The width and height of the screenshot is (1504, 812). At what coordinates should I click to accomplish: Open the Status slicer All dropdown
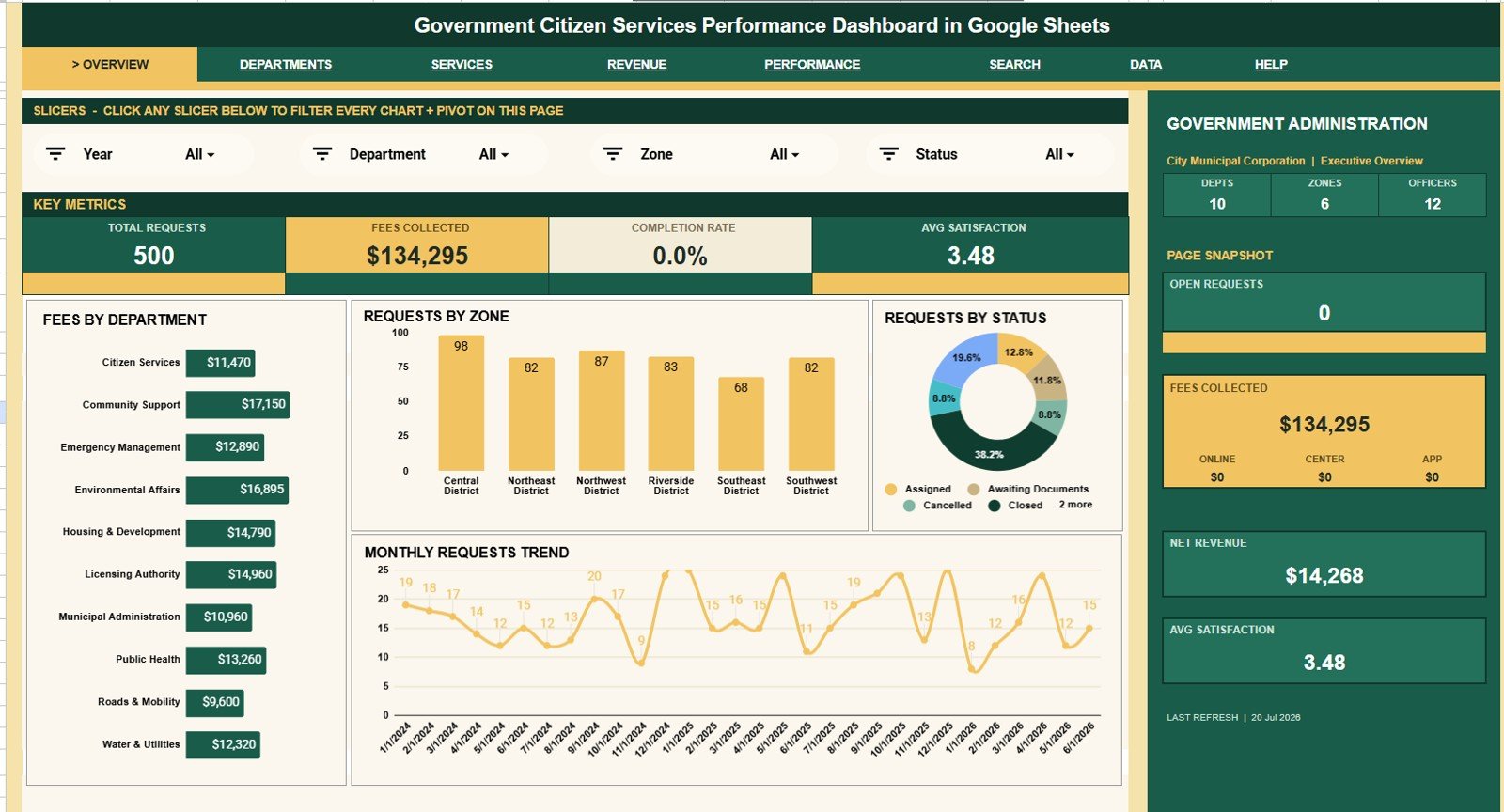click(x=1059, y=154)
